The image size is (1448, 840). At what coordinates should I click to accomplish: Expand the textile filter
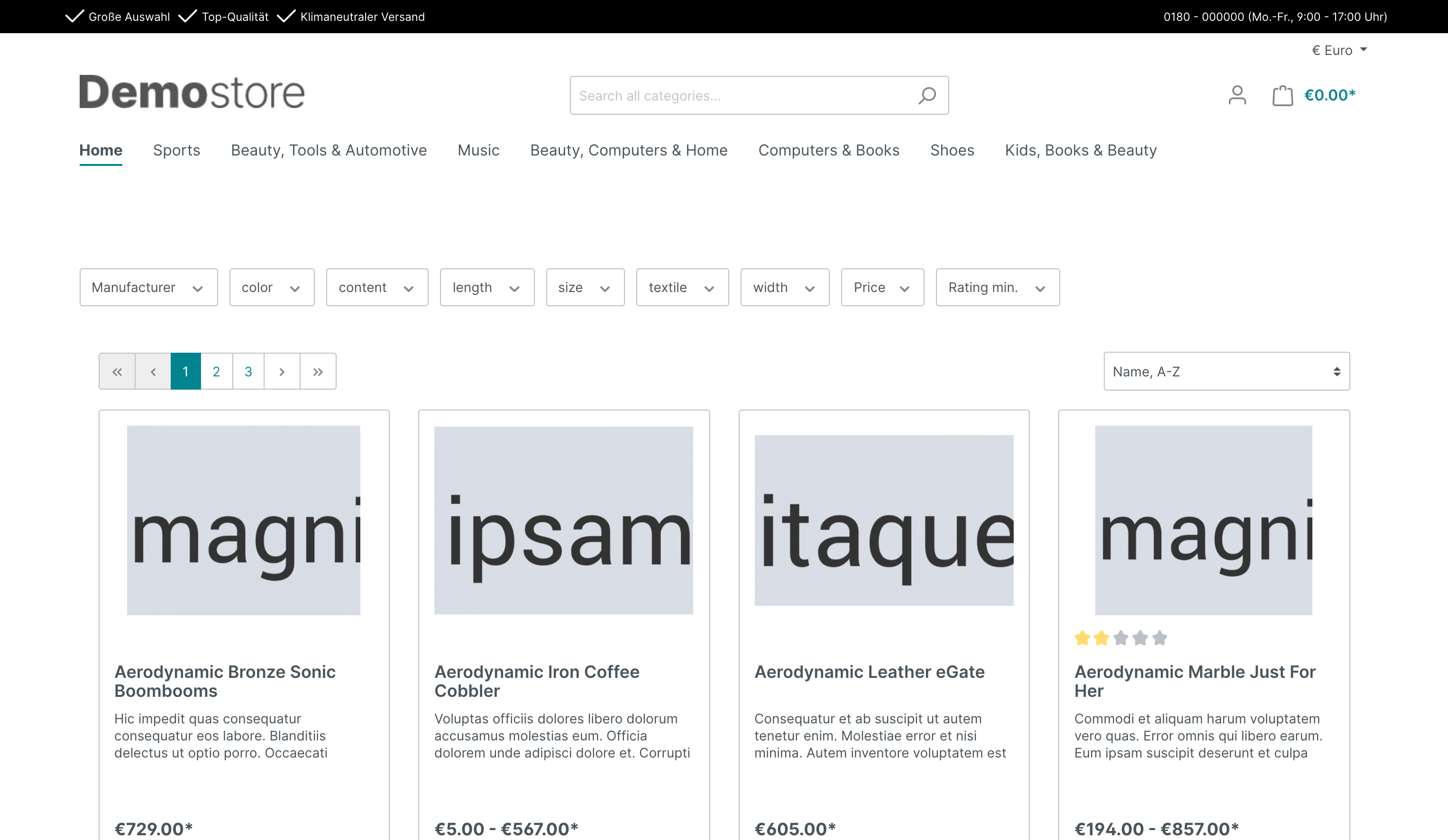tap(683, 287)
